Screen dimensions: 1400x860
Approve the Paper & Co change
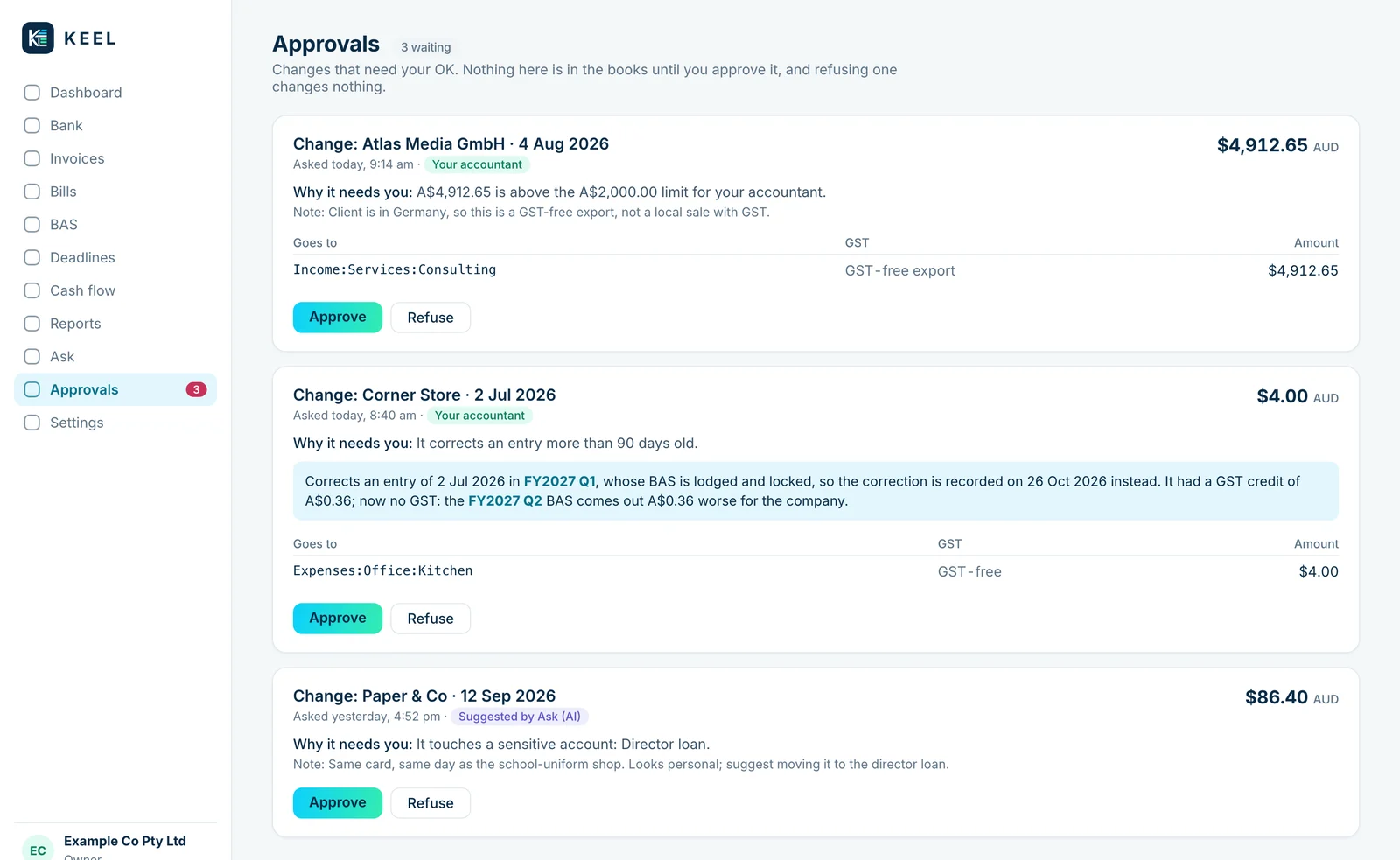338,802
